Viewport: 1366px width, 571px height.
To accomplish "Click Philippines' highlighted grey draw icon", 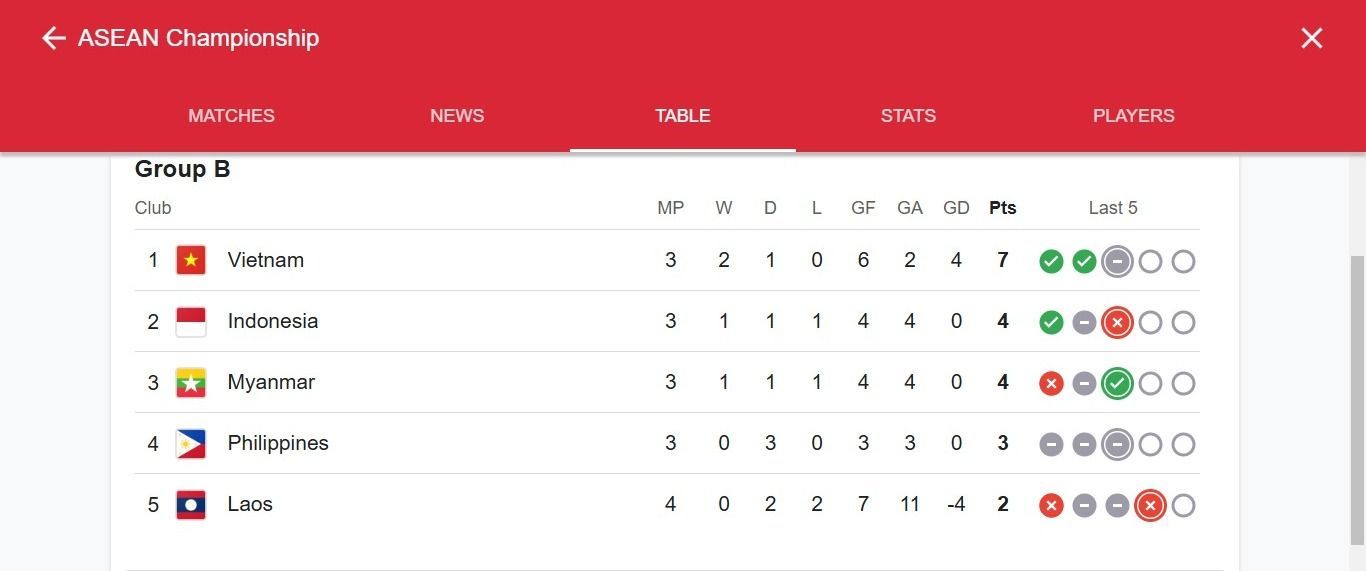I will [1117, 444].
